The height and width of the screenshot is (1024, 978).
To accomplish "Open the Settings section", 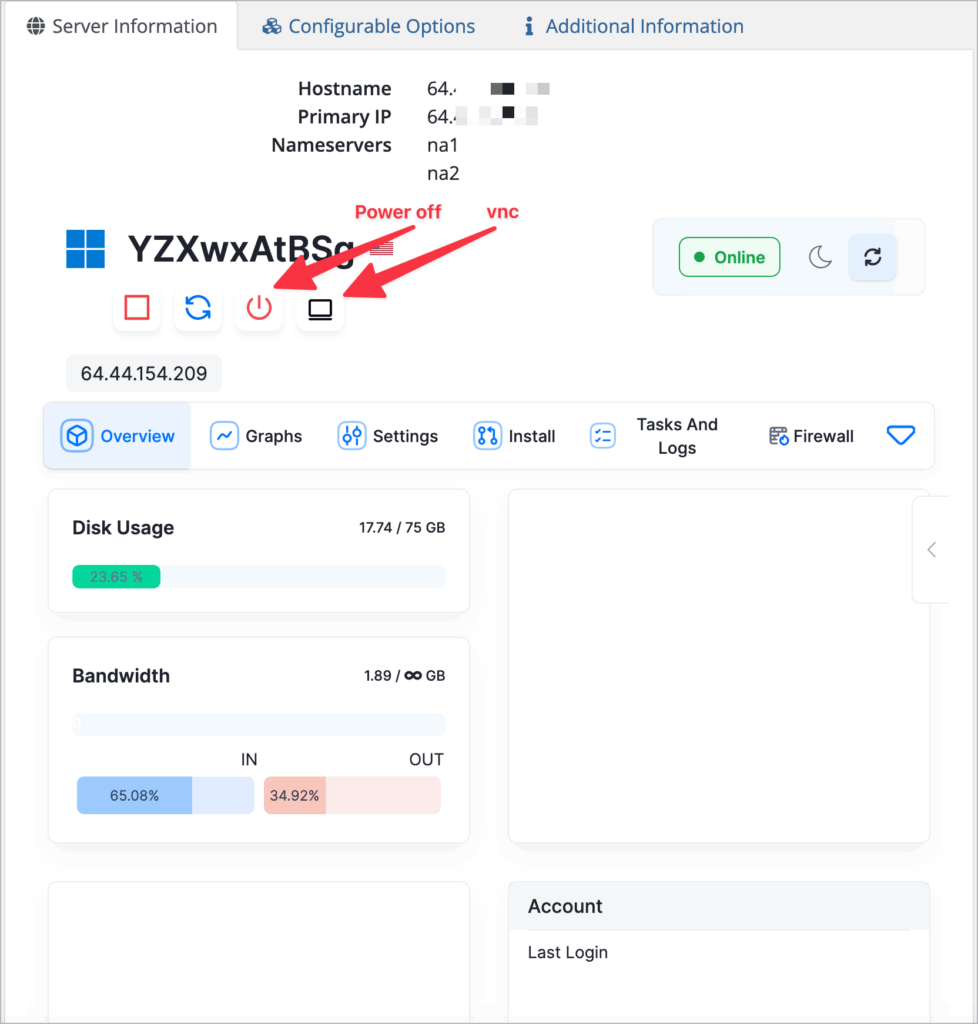I will click(388, 436).
